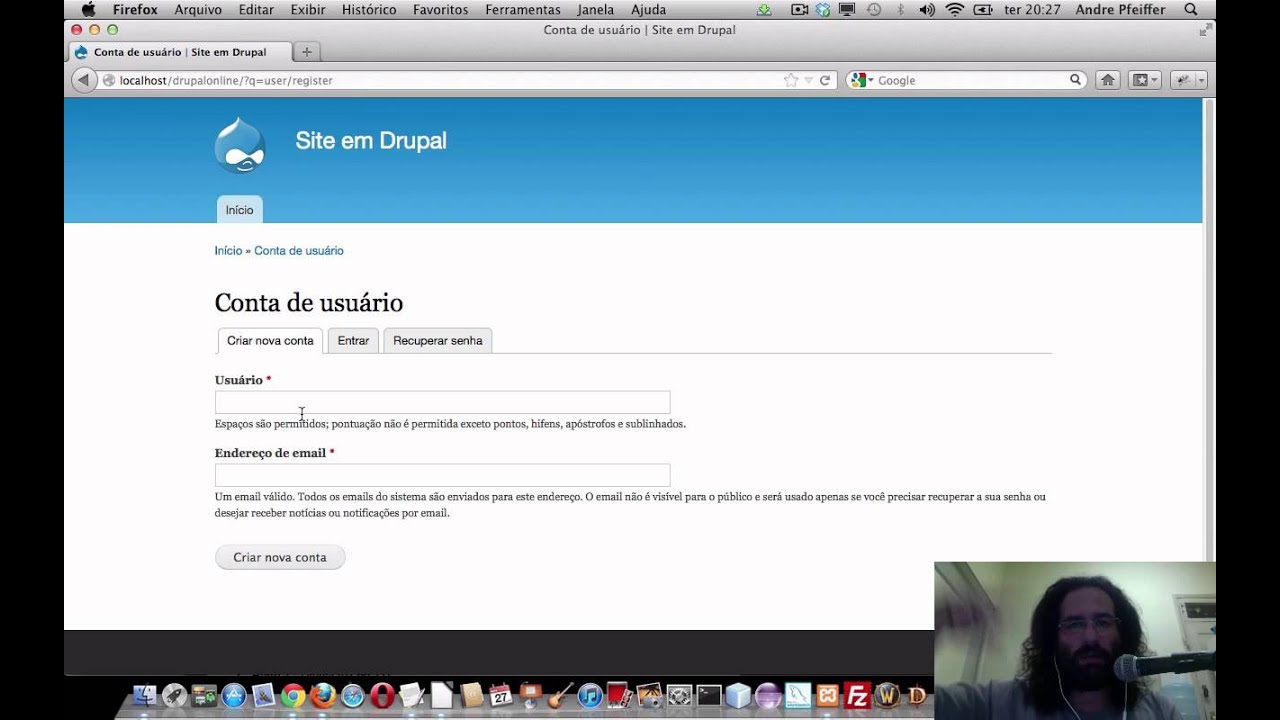
Task: Open the Google search engine dropdown
Action: pyautogui.click(x=861, y=80)
